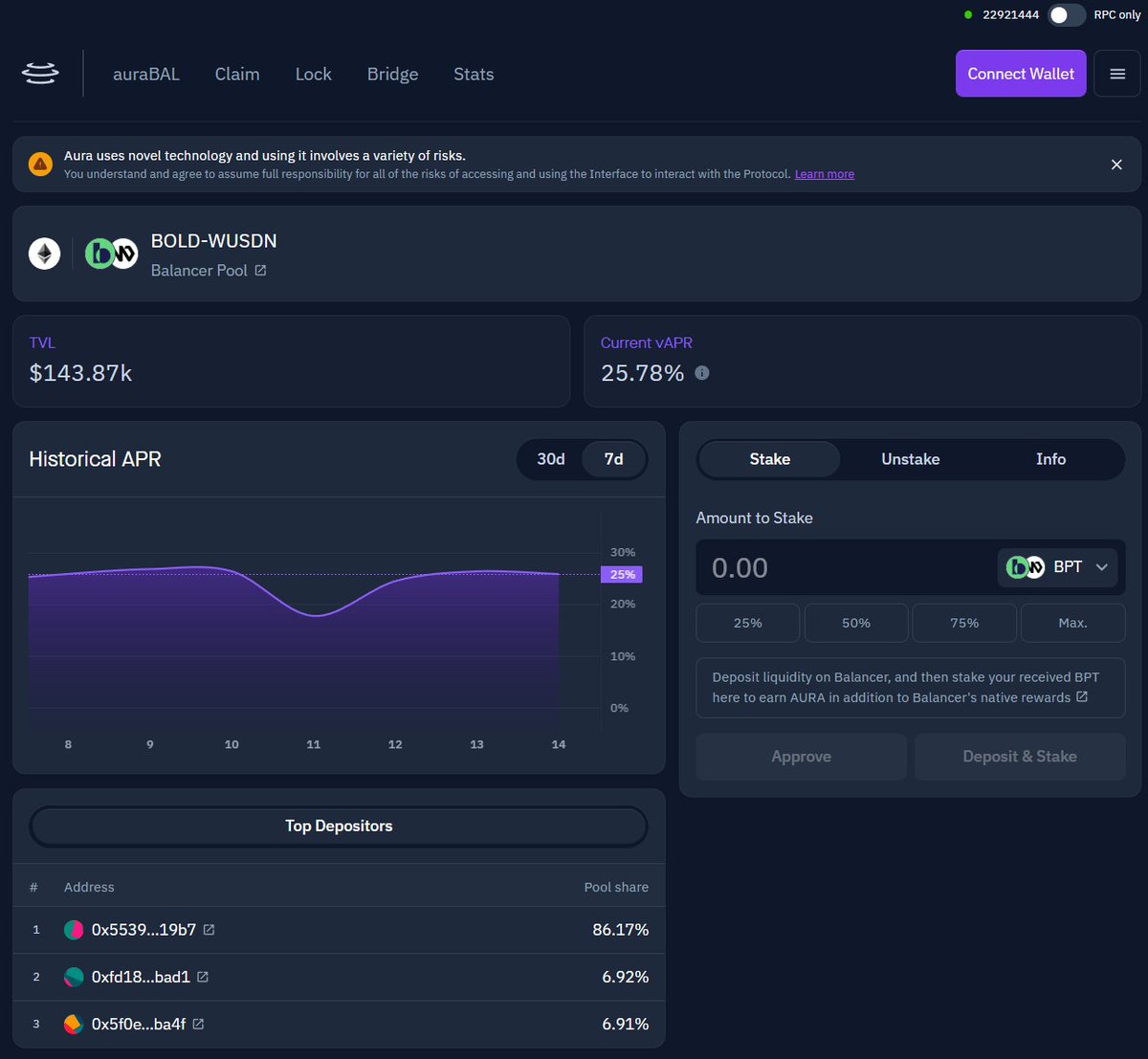
Task: Go to auraBAL page
Action: tap(146, 74)
